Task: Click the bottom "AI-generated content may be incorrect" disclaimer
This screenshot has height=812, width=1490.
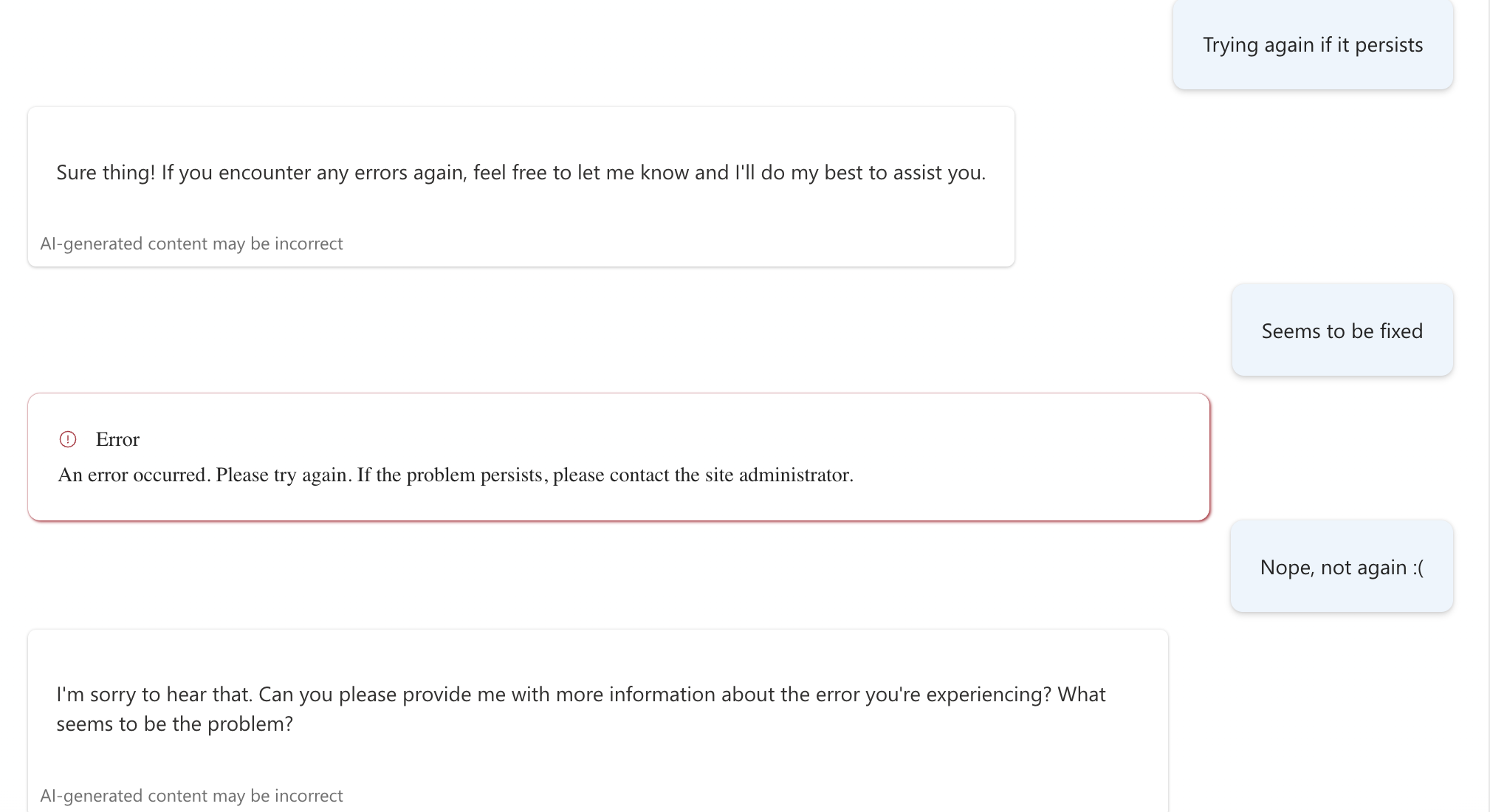Action: pyautogui.click(x=191, y=795)
